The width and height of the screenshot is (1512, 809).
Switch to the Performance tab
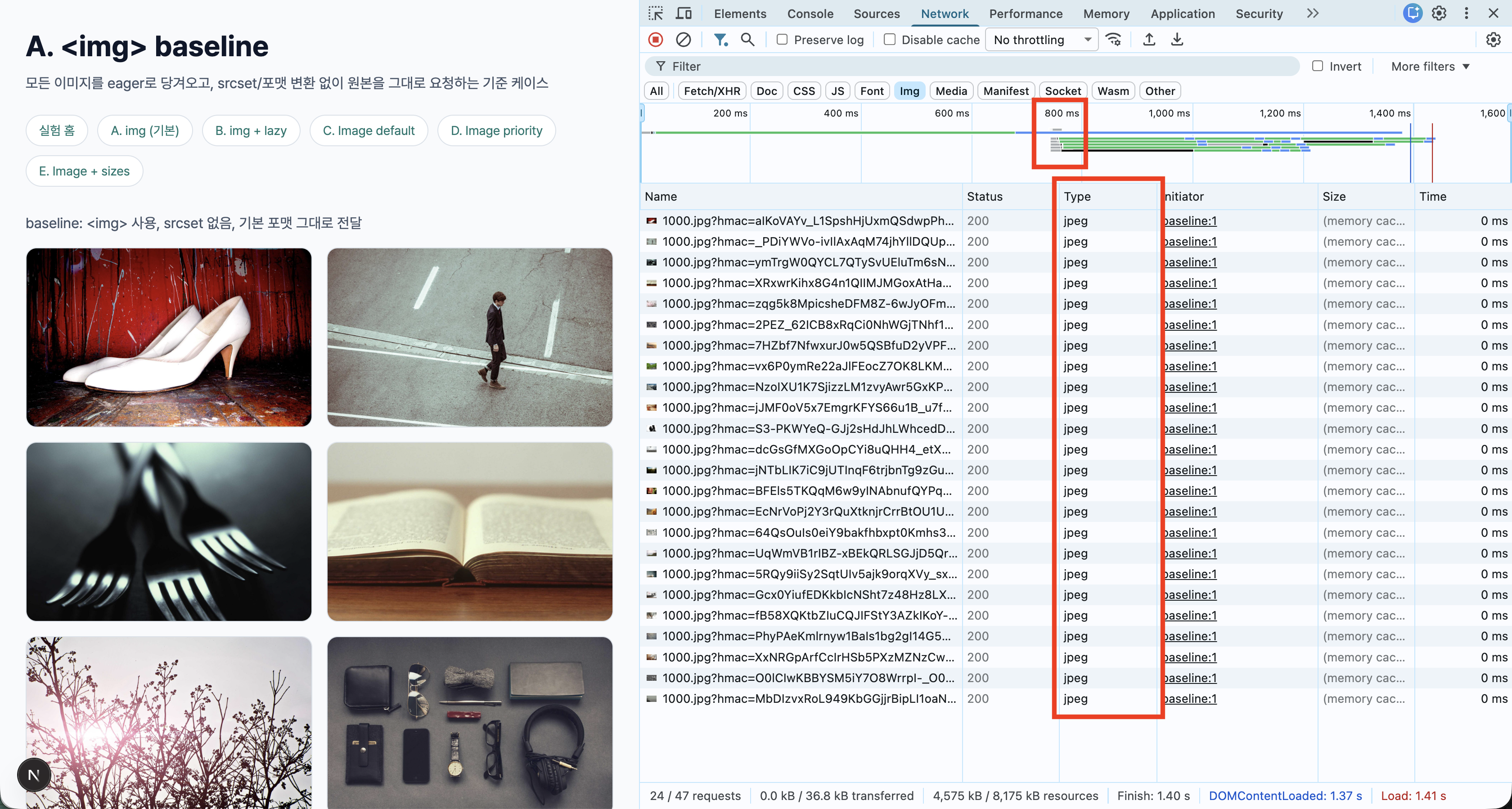[x=1026, y=13]
